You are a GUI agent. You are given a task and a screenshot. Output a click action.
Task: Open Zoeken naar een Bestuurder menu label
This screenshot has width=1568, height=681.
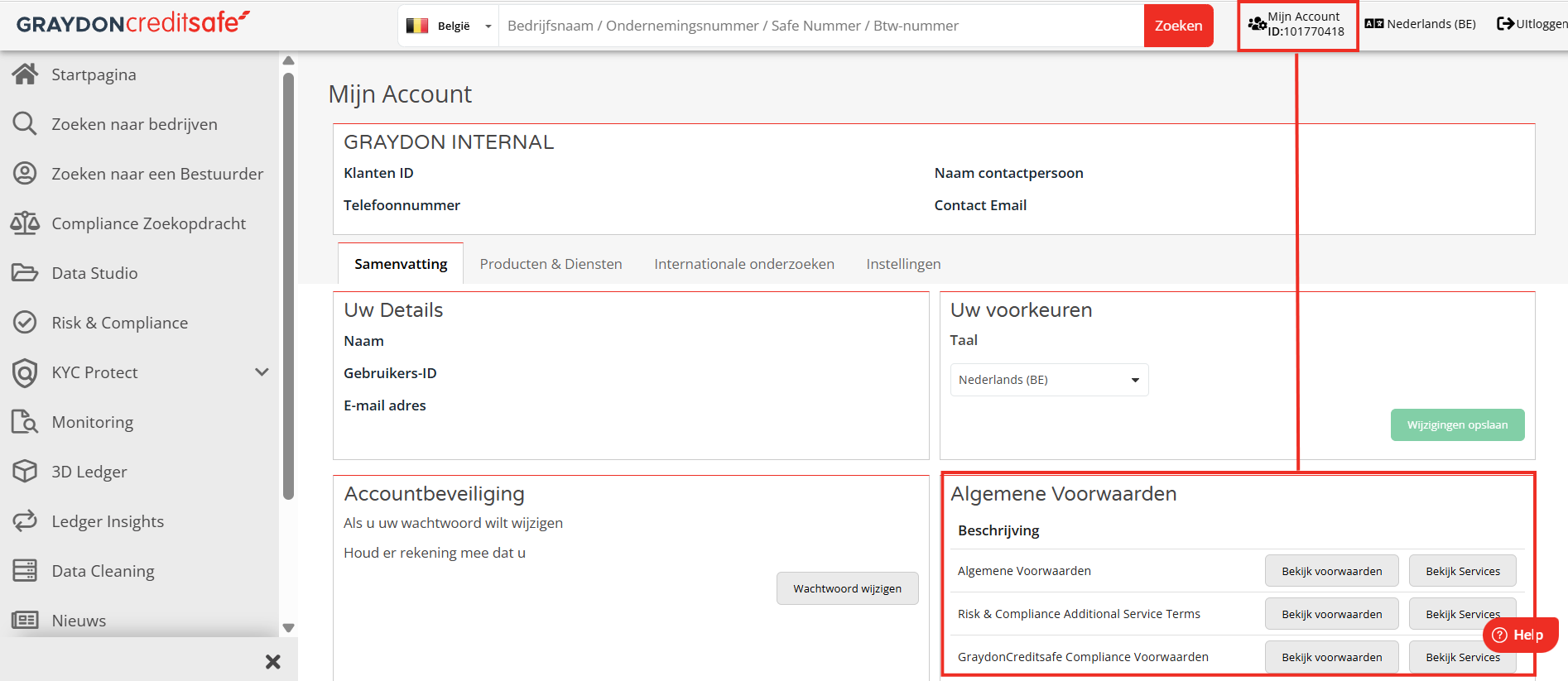[x=157, y=174]
